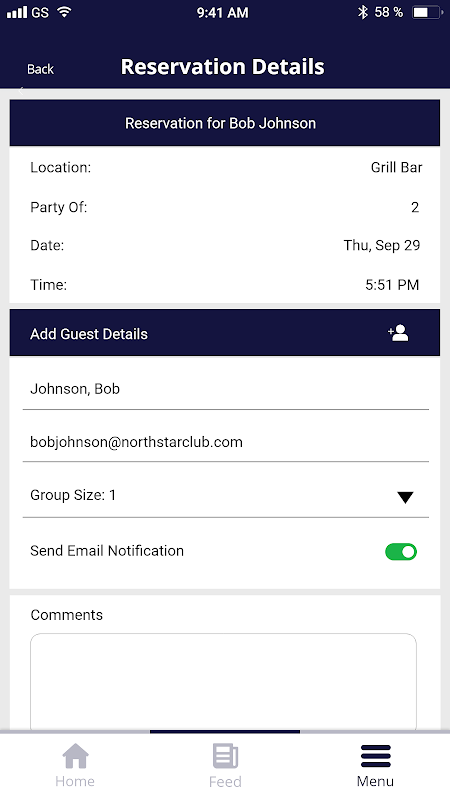This screenshot has height=800, width=450.
Task: Open the Group Size: 1 selector
Action: pos(226,495)
